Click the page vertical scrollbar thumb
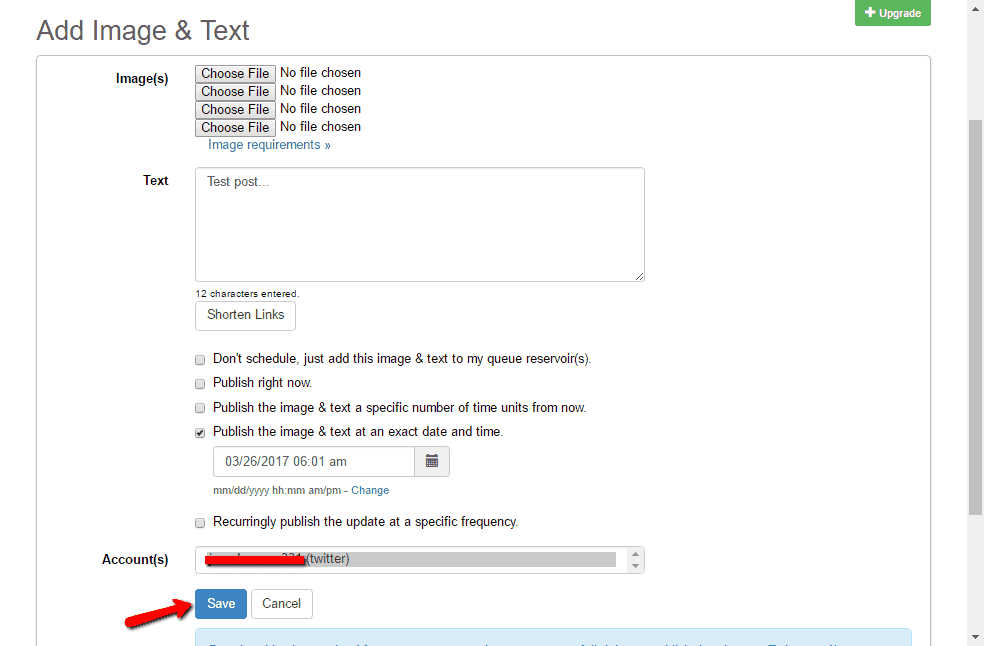Image resolution: width=984 pixels, height=646 pixels. [975, 317]
